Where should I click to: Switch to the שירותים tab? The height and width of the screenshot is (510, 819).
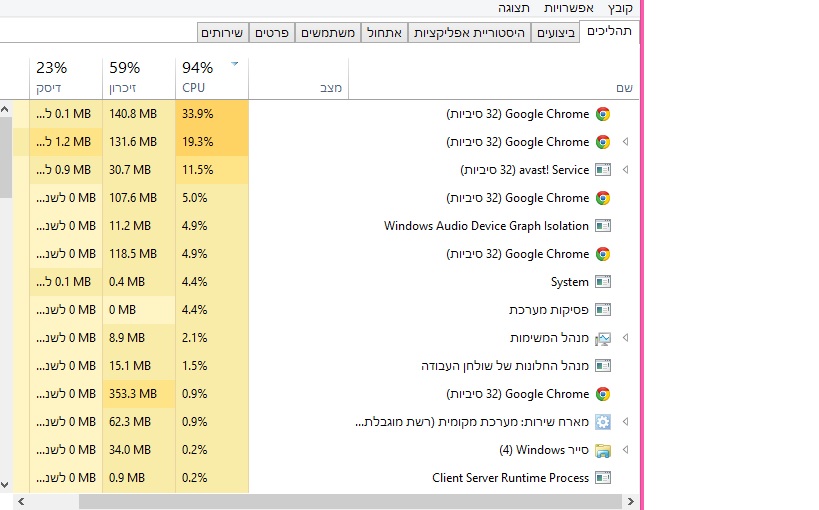pos(221,33)
